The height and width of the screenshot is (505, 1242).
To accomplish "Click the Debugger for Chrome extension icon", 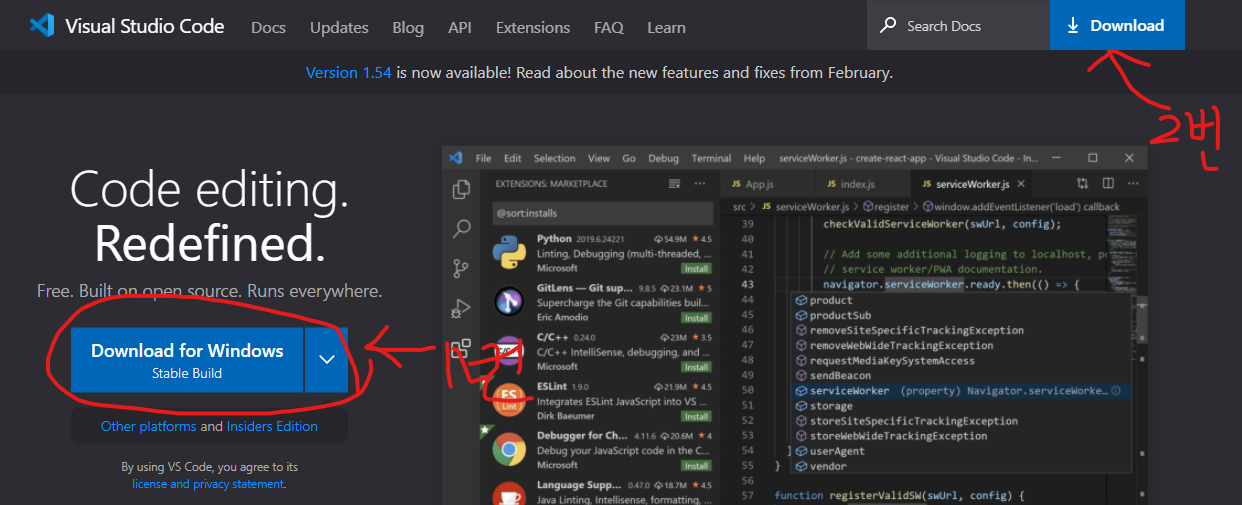I will 509,449.
